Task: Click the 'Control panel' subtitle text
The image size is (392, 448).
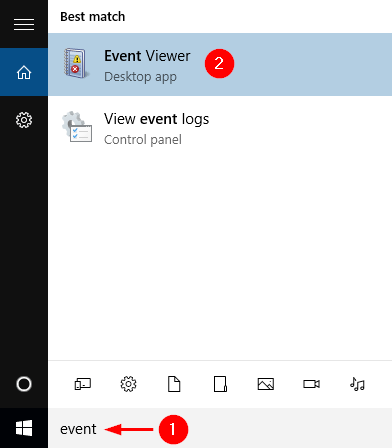Action: coord(143,140)
